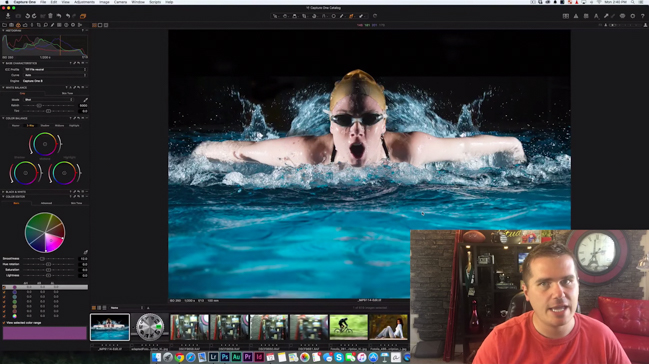Viewport: 649px width, 364px height.
Task: Select the Shadow tab in Color Balance
Action: point(45,125)
